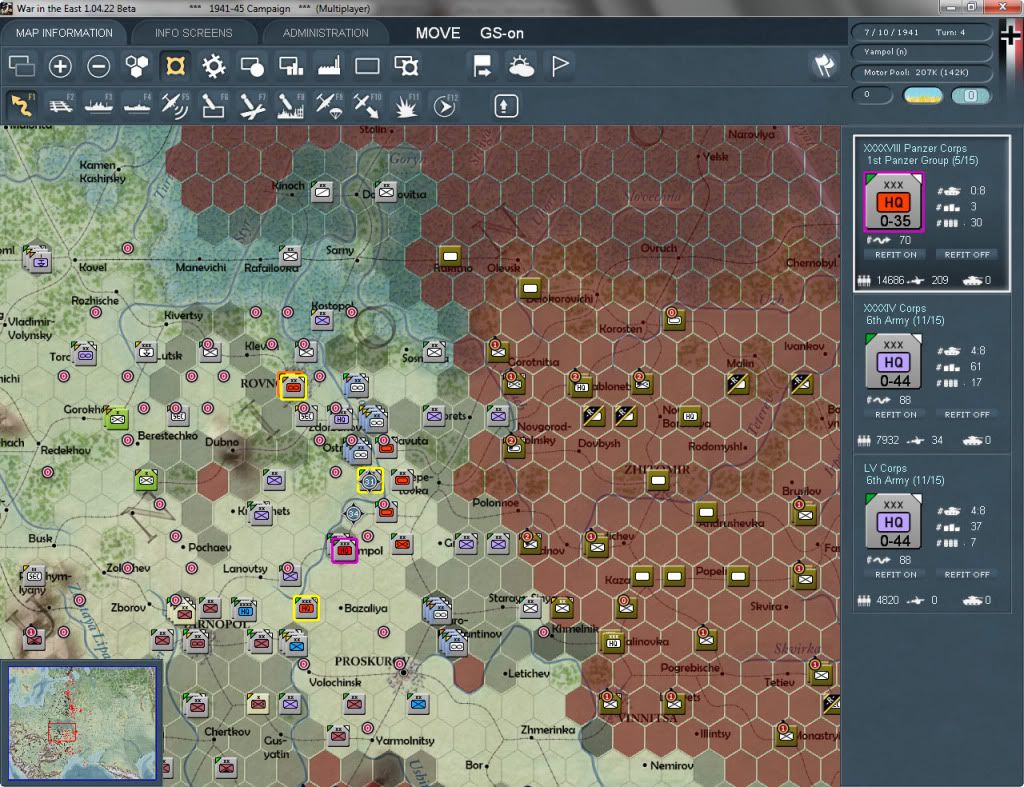1024x787 pixels.
Task: Toggle the highlighted enemy hexes icon
Action: [175, 66]
